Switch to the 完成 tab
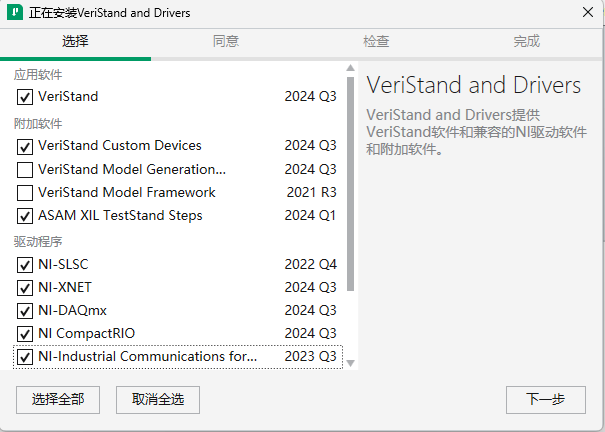 coord(527,41)
